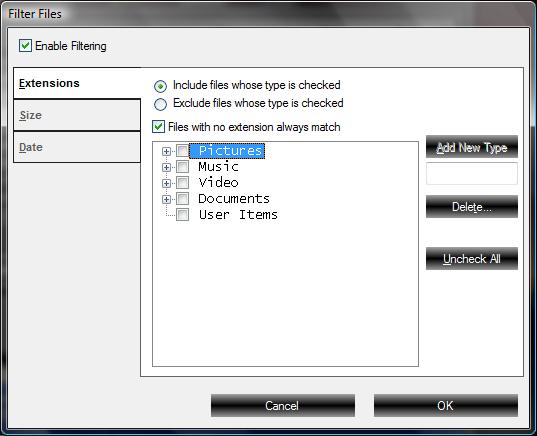Check the Documents type checkbox
This screenshot has width=537, height=436.
coord(182,199)
